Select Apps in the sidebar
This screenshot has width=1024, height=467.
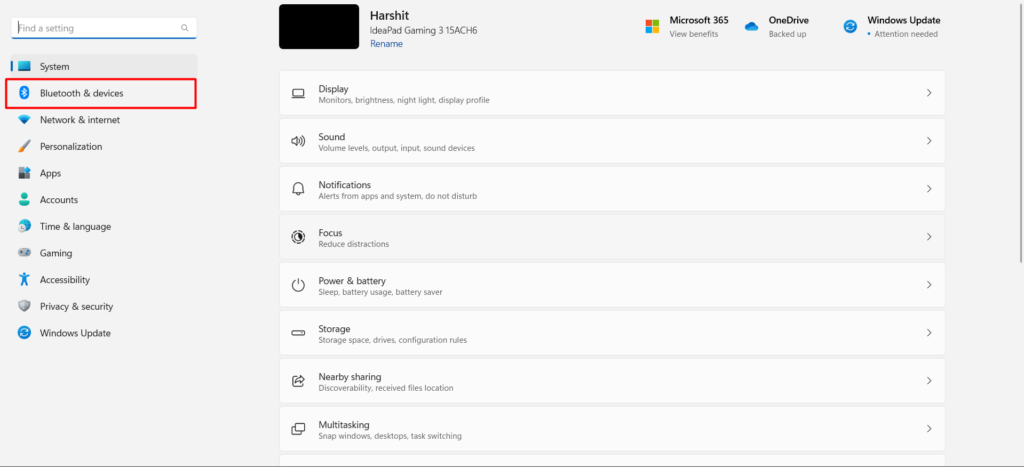50,173
